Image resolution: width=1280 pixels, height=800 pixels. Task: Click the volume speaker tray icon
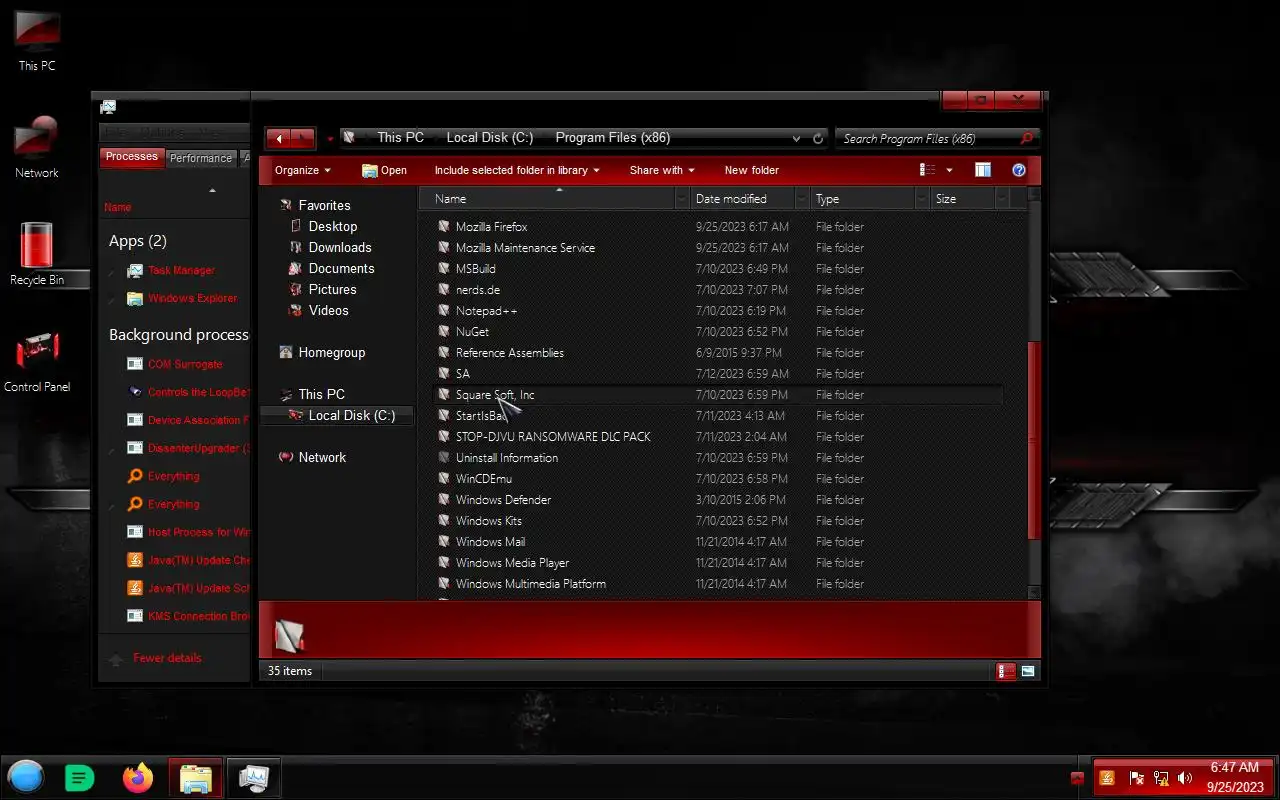(1185, 778)
